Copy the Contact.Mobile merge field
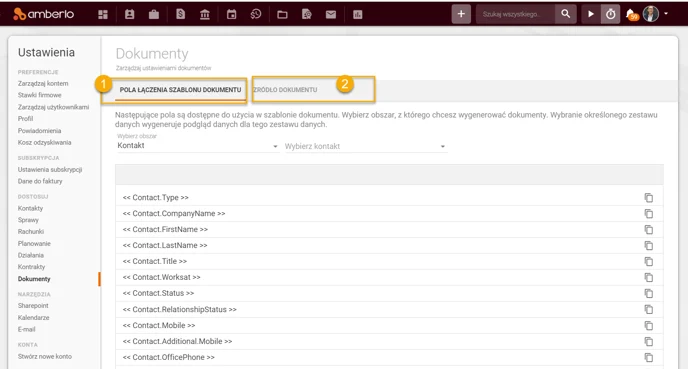 tap(649, 326)
